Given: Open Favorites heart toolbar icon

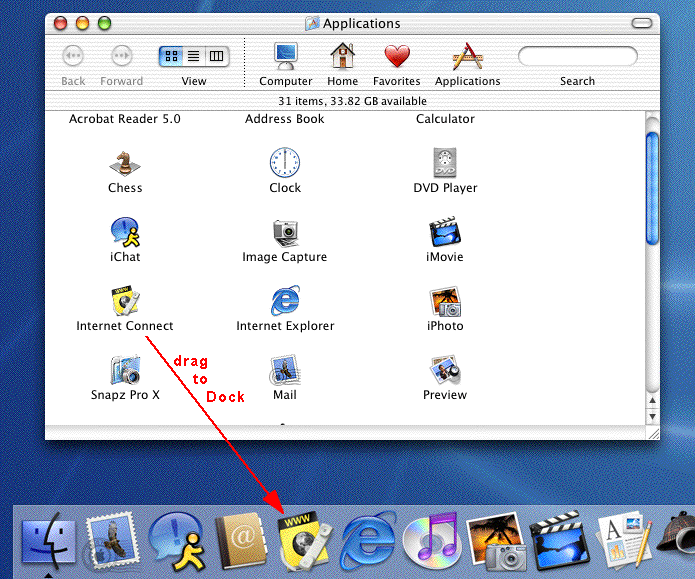Looking at the screenshot, I should [397, 56].
